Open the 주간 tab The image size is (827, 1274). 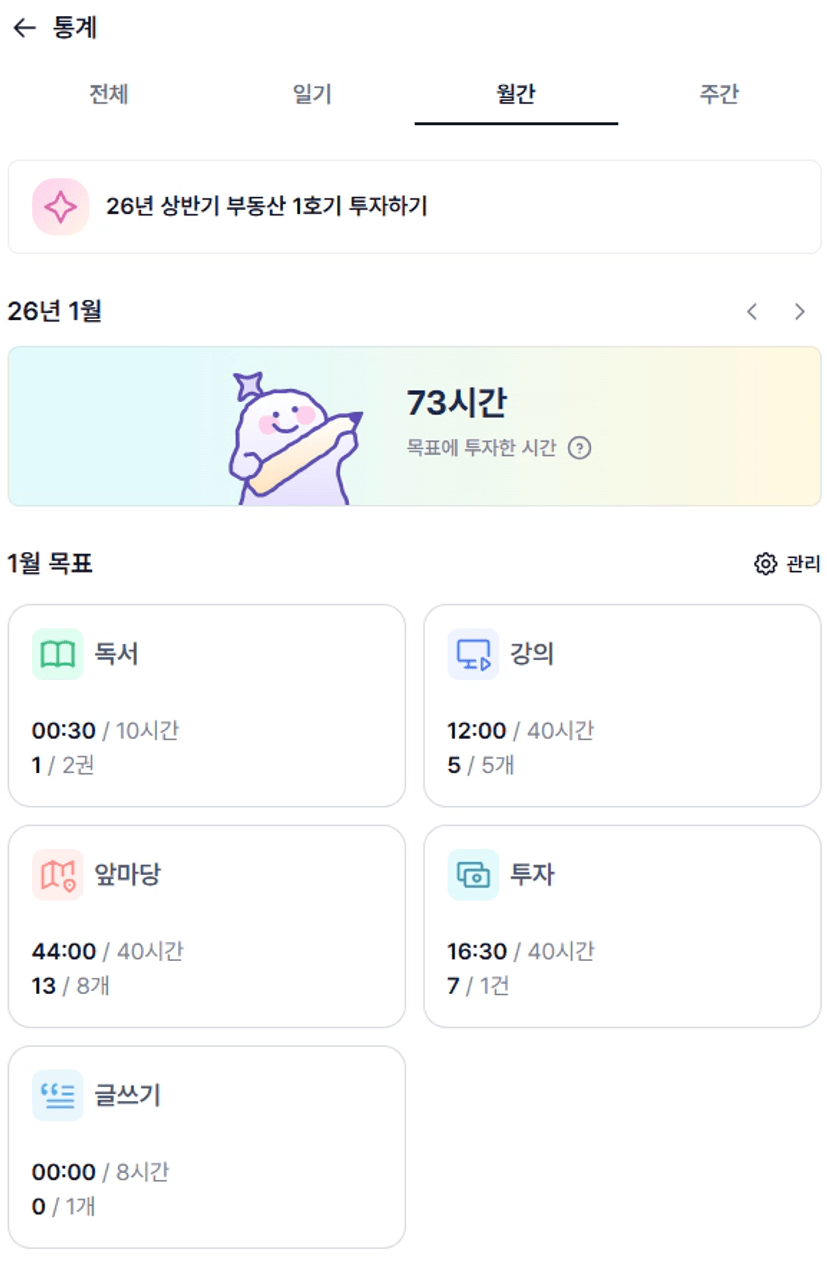719,95
